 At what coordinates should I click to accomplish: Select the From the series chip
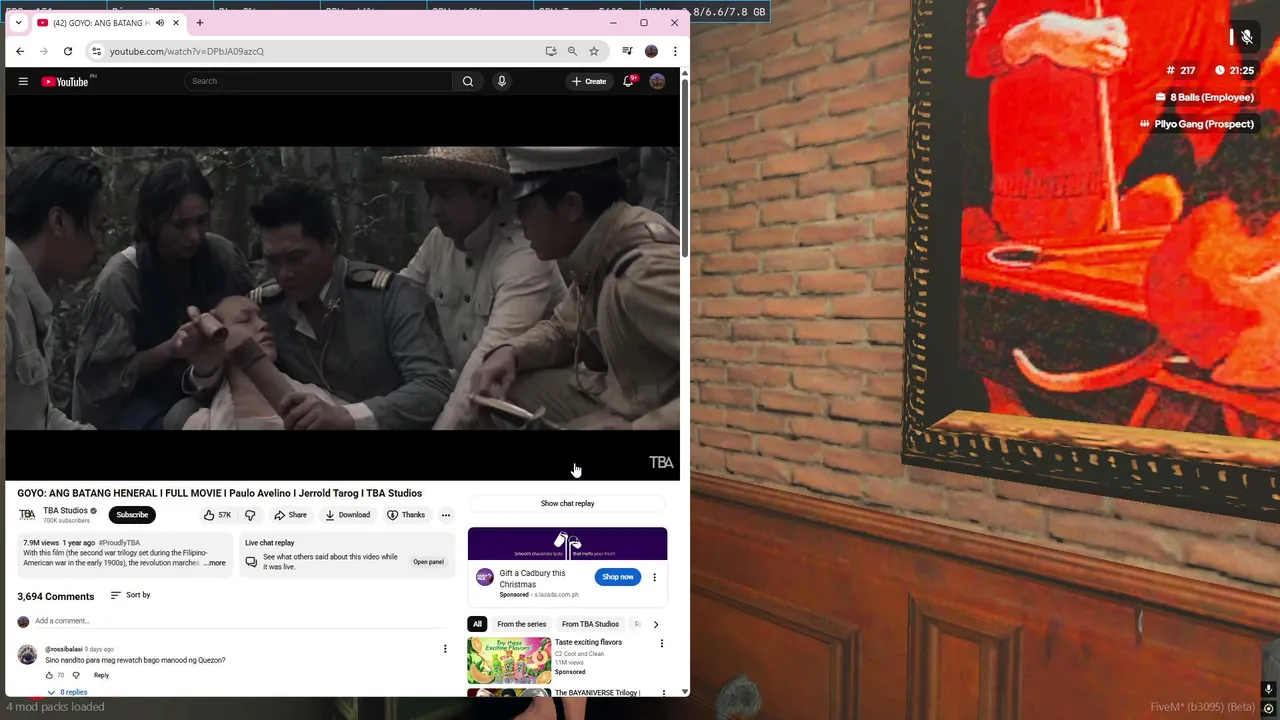tap(521, 624)
